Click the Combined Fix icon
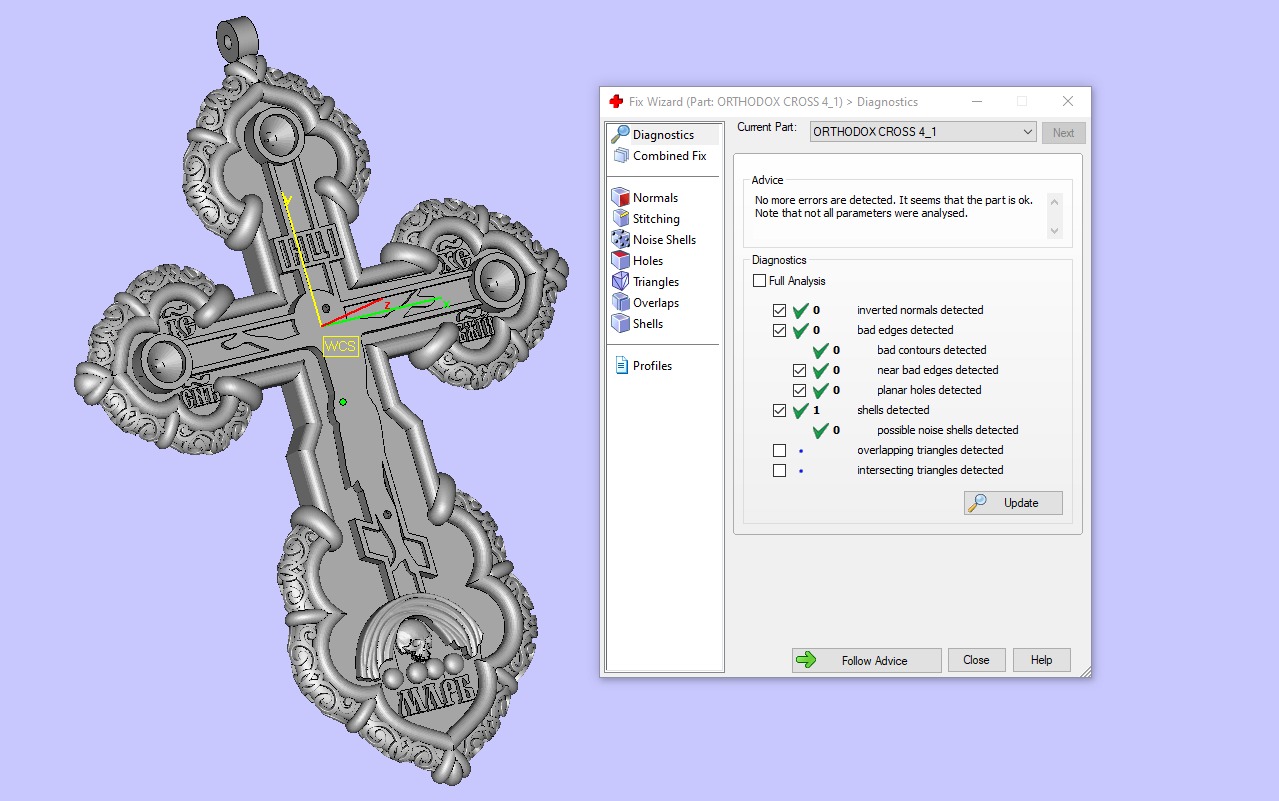The height and width of the screenshot is (801, 1279). (620, 156)
